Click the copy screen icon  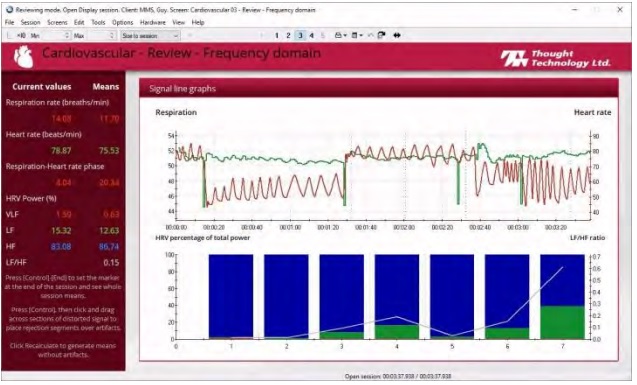point(381,35)
